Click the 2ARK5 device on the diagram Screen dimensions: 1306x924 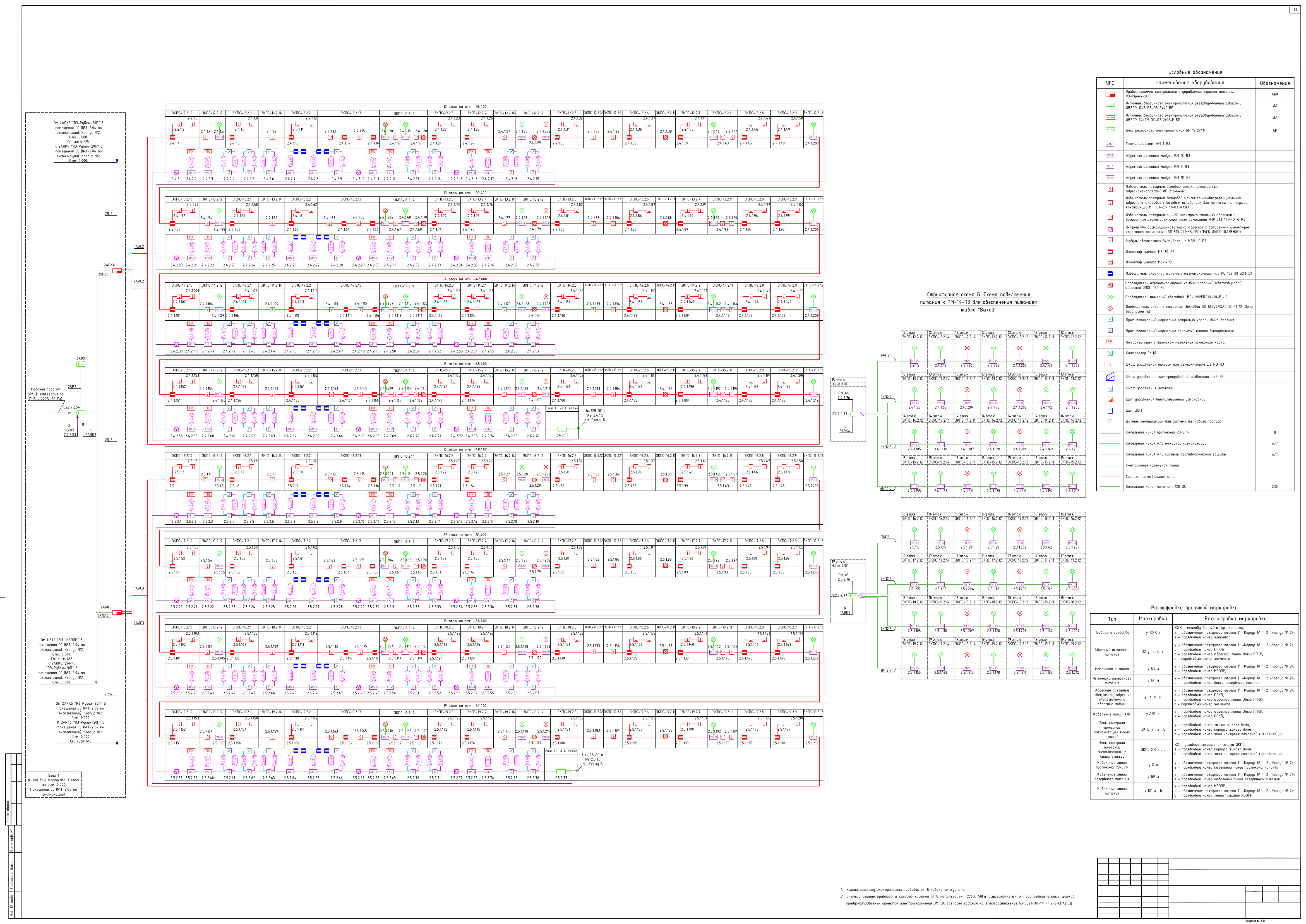click(117, 613)
